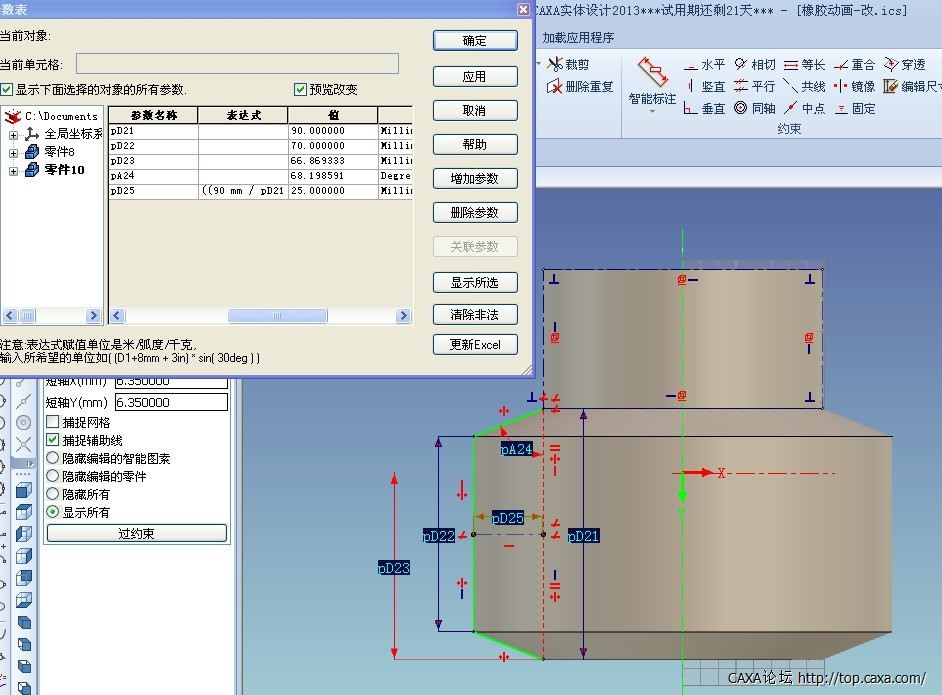Apply the 穿透 (pierce) constraint
Image resolution: width=942 pixels, height=695 pixels.
pos(905,65)
